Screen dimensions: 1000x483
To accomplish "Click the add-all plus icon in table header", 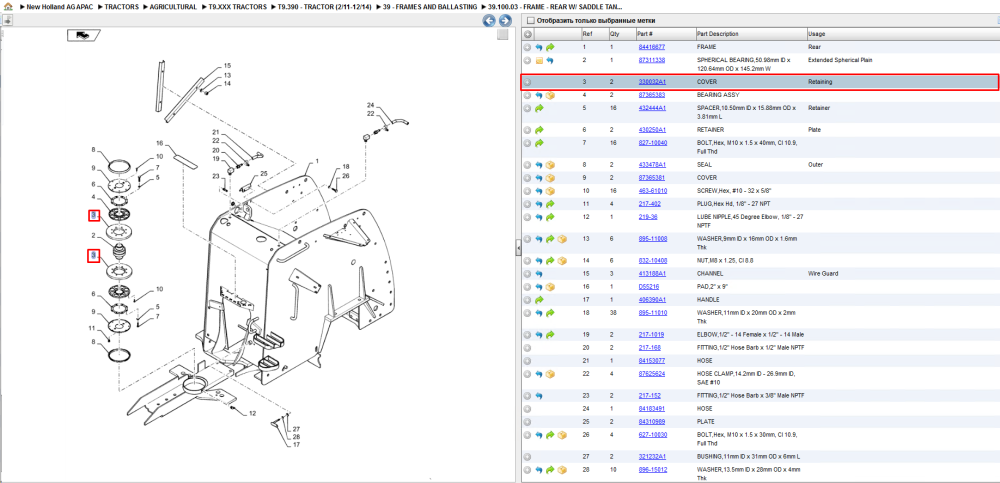I will pyautogui.click(x=527, y=34).
